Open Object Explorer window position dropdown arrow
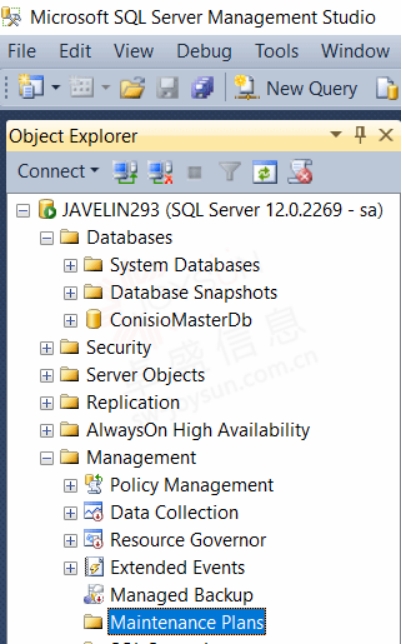Viewport: 402px width, 644px height. tap(336, 134)
